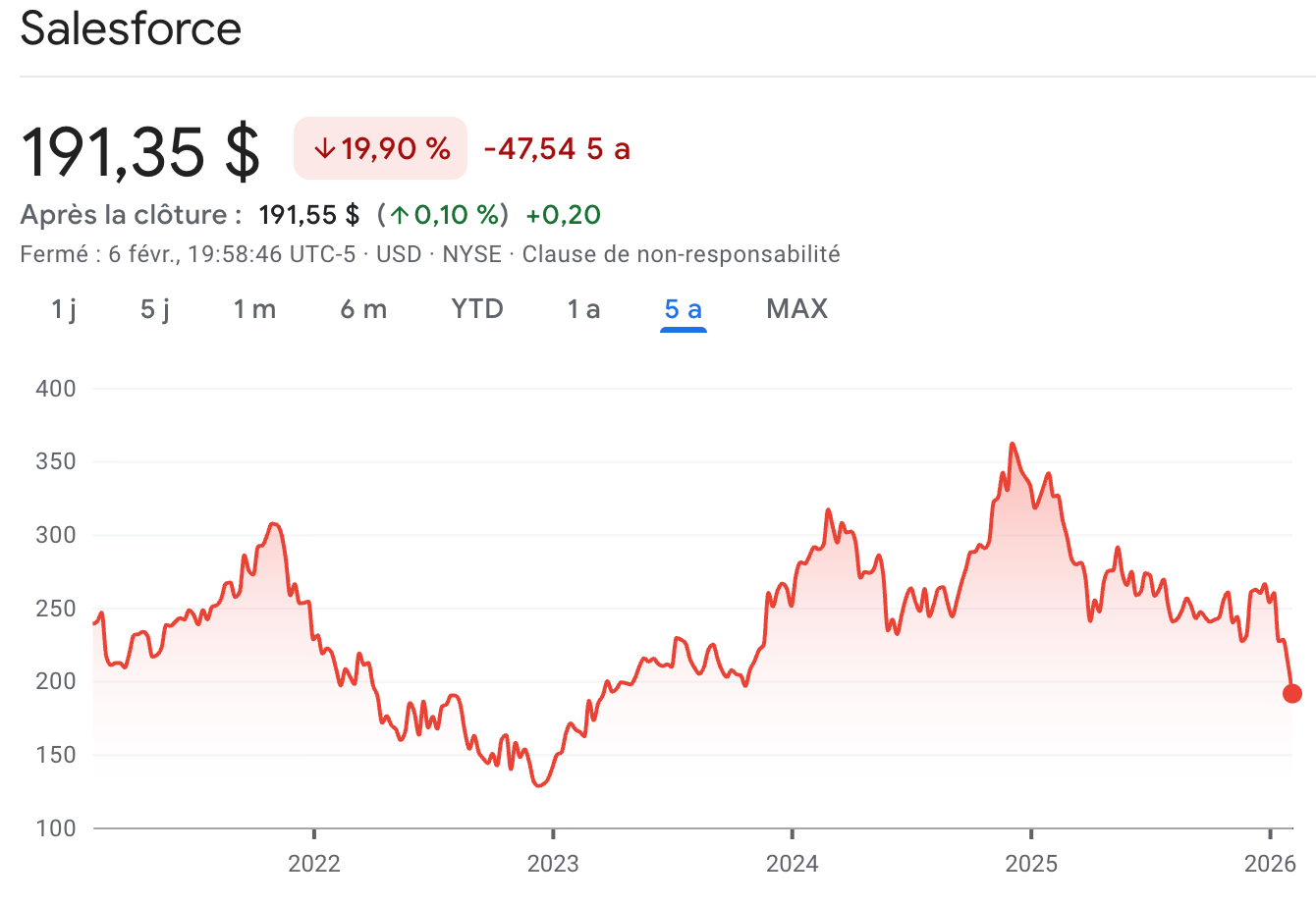1316x905 pixels.
Task: Click after-hours price 191,55 $
Action: 309,215
